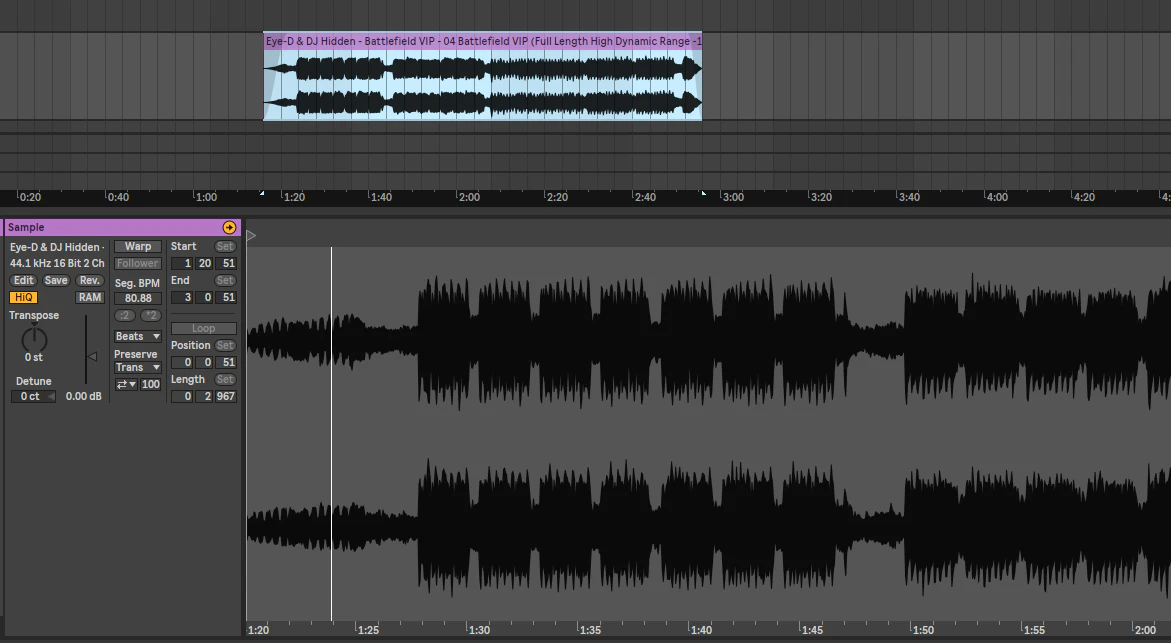Click the audio clip waveform in the arrangement

482,84
